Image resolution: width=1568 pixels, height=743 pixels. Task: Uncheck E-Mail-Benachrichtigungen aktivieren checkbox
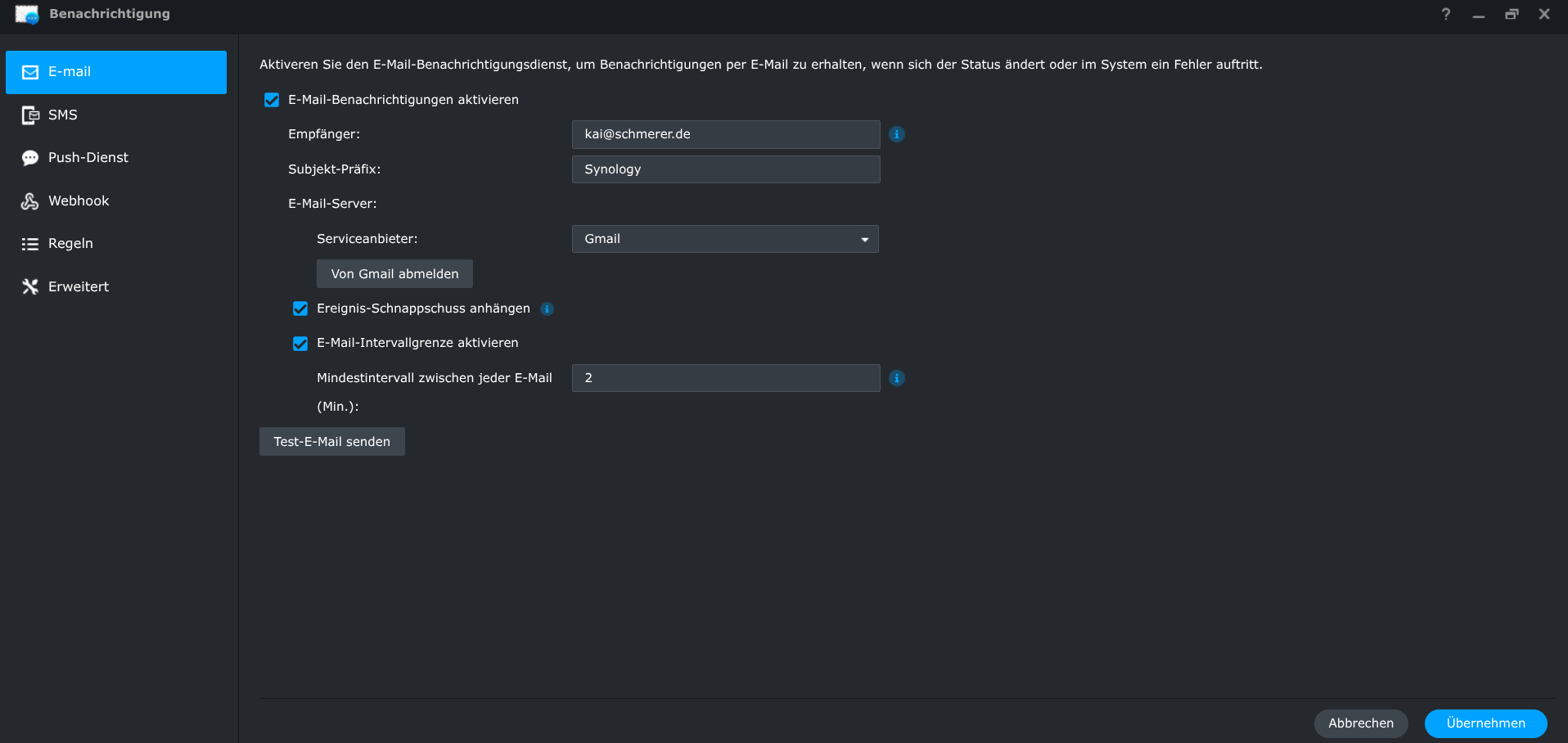[x=272, y=100]
